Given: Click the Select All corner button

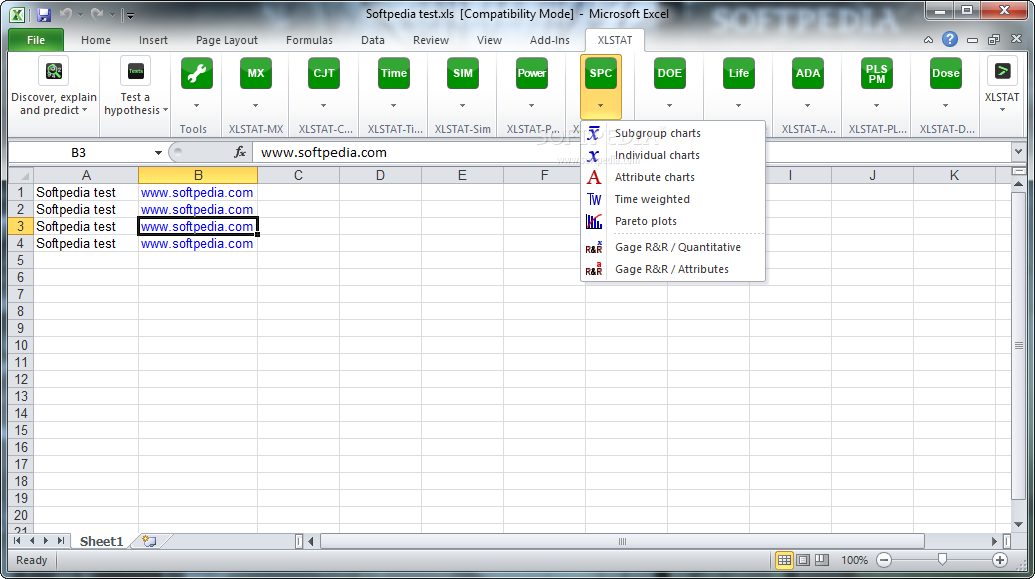Looking at the screenshot, I should (x=20, y=175).
